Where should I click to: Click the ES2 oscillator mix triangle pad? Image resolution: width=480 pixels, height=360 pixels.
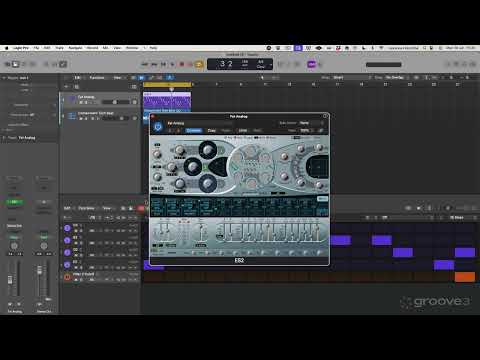tap(218, 166)
